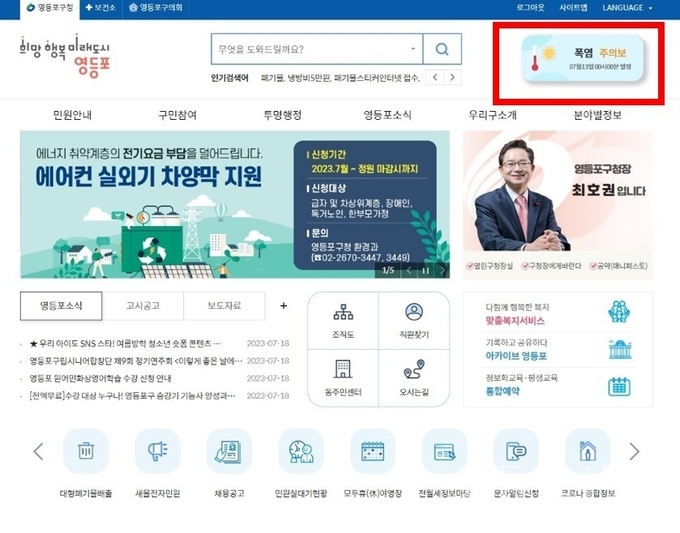
Task: Open 오시는길 directions icon
Action: tap(414, 377)
